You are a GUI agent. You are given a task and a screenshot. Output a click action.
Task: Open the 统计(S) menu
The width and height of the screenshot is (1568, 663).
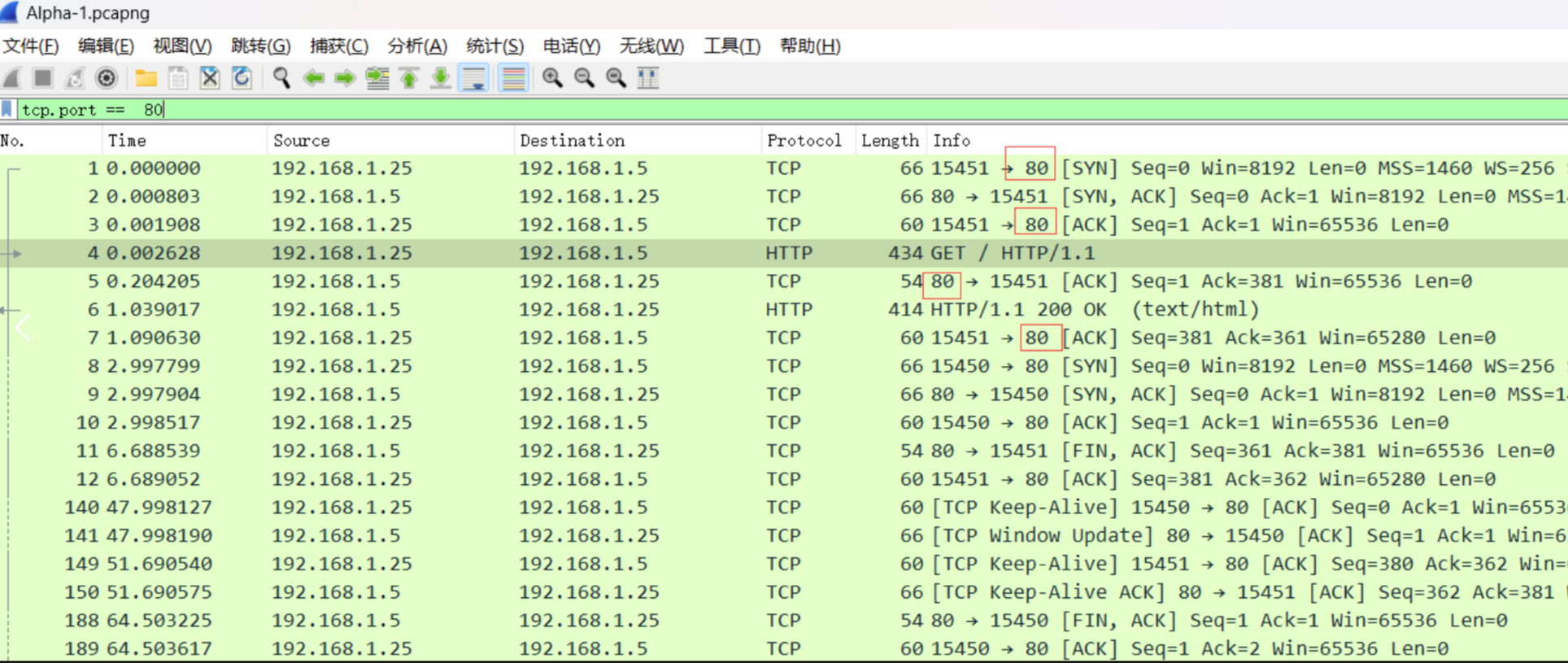(x=494, y=46)
